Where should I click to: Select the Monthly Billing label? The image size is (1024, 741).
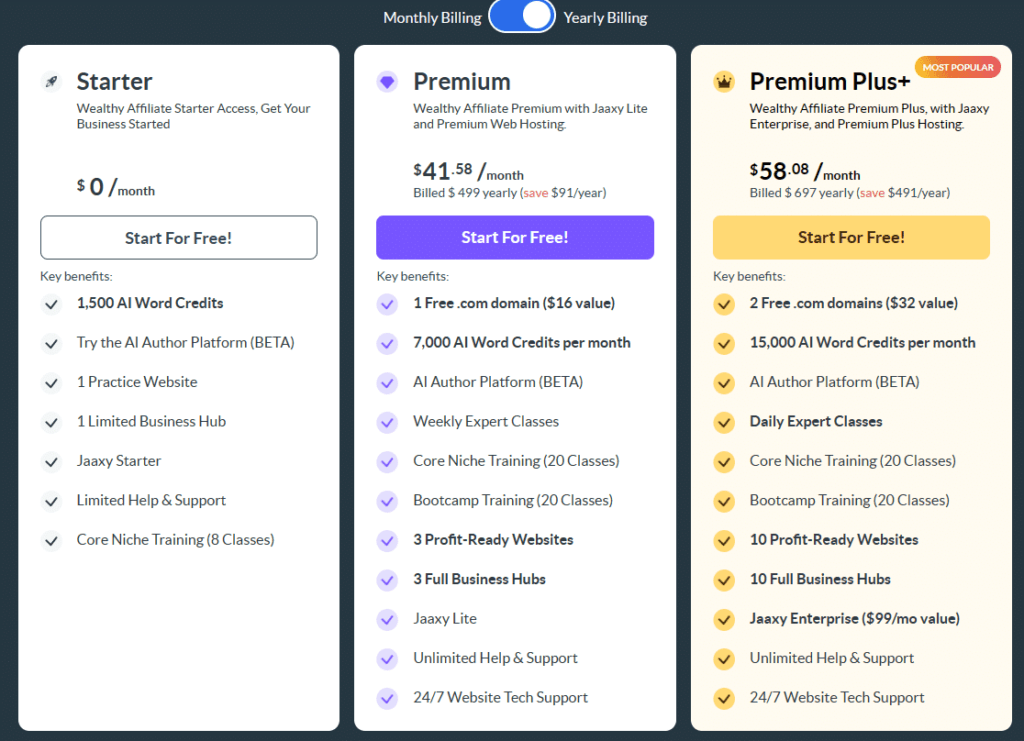tap(432, 17)
